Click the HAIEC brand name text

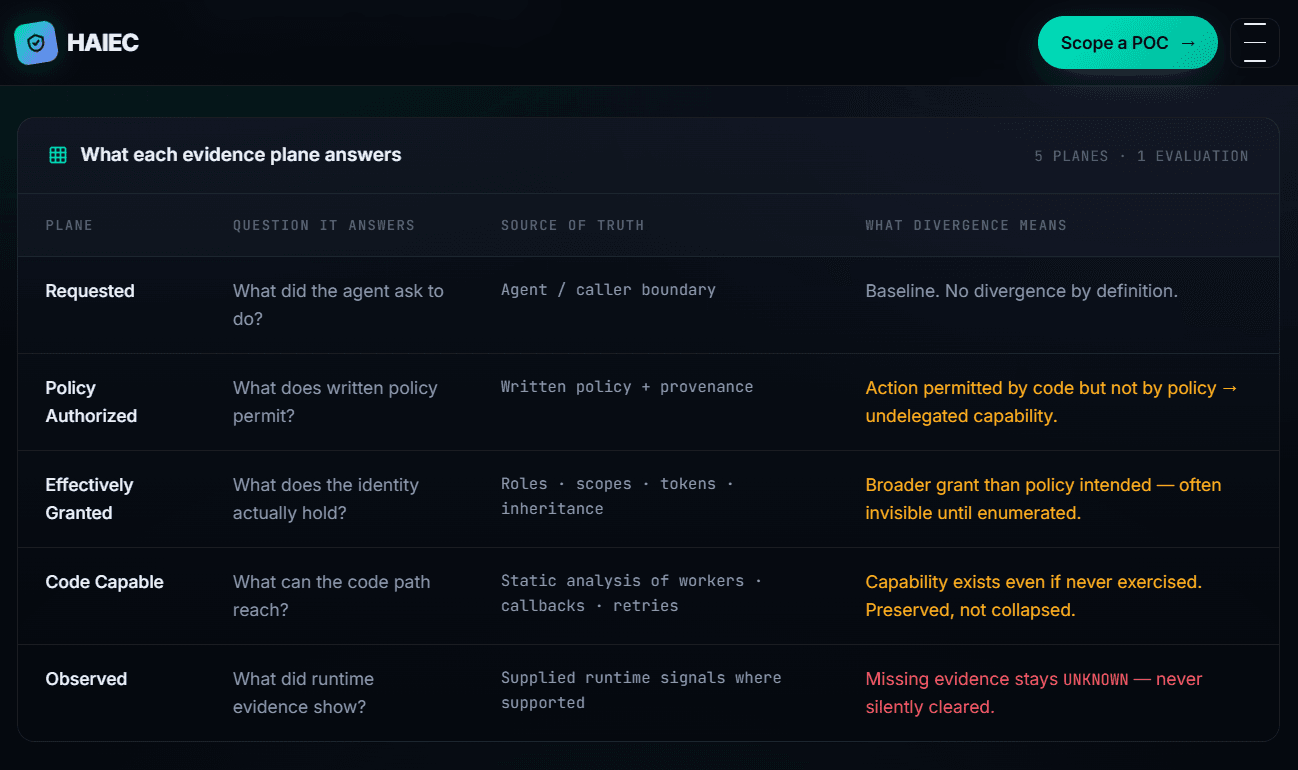pos(102,43)
